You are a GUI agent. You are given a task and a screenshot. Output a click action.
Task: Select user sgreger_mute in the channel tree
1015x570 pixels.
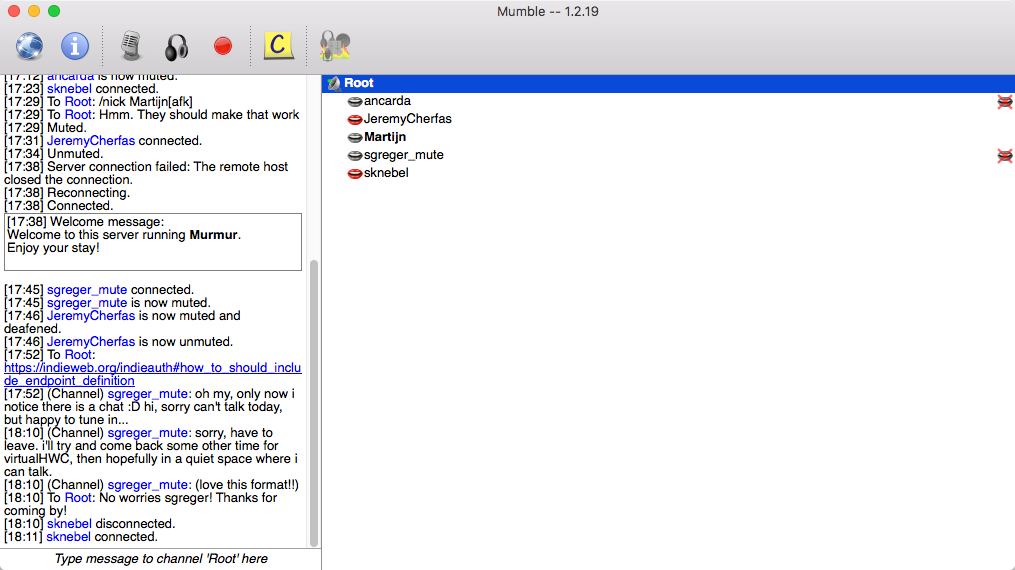[x=403, y=155]
